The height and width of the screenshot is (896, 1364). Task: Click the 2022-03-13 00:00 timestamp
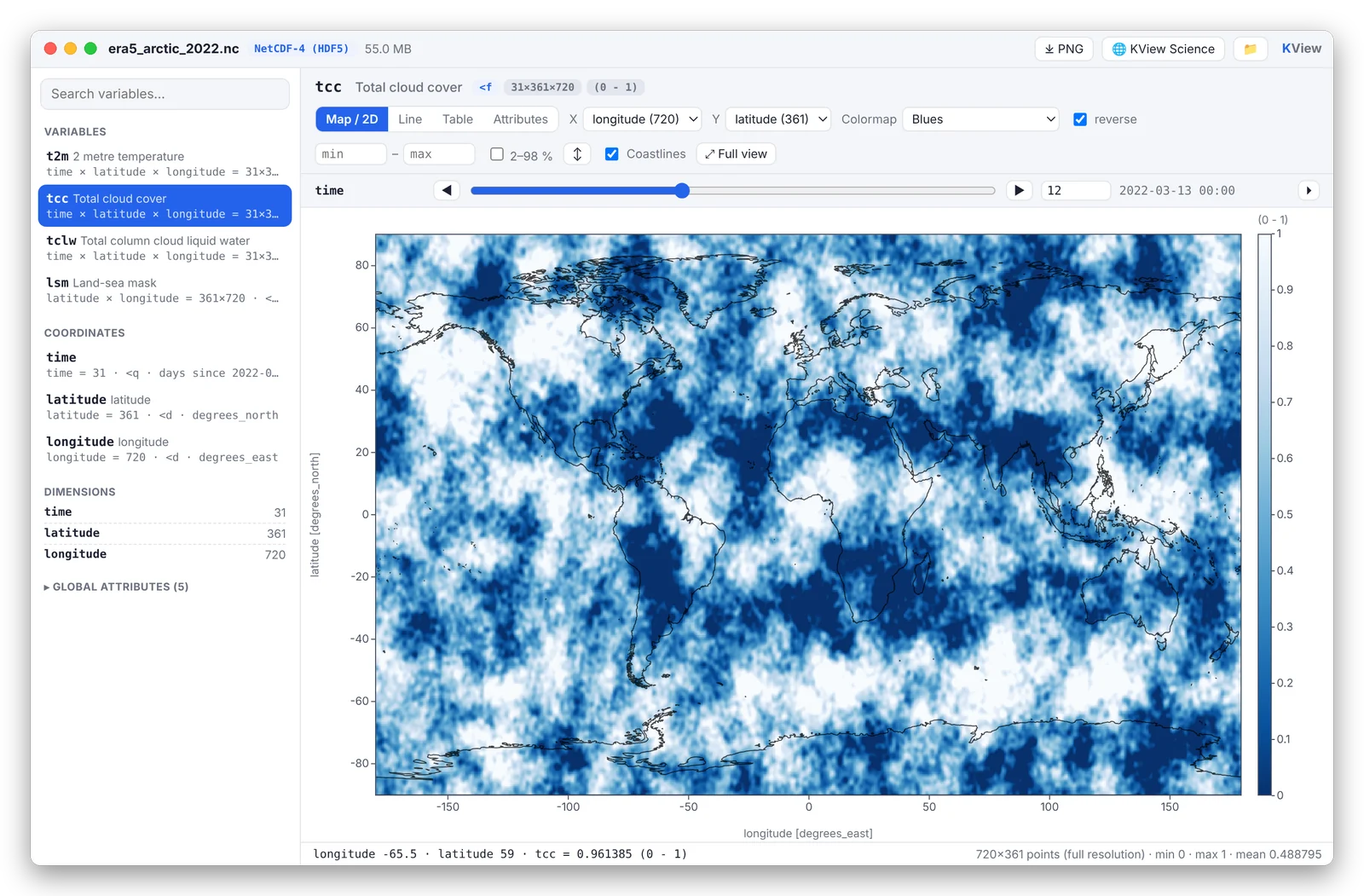(1176, 190)
